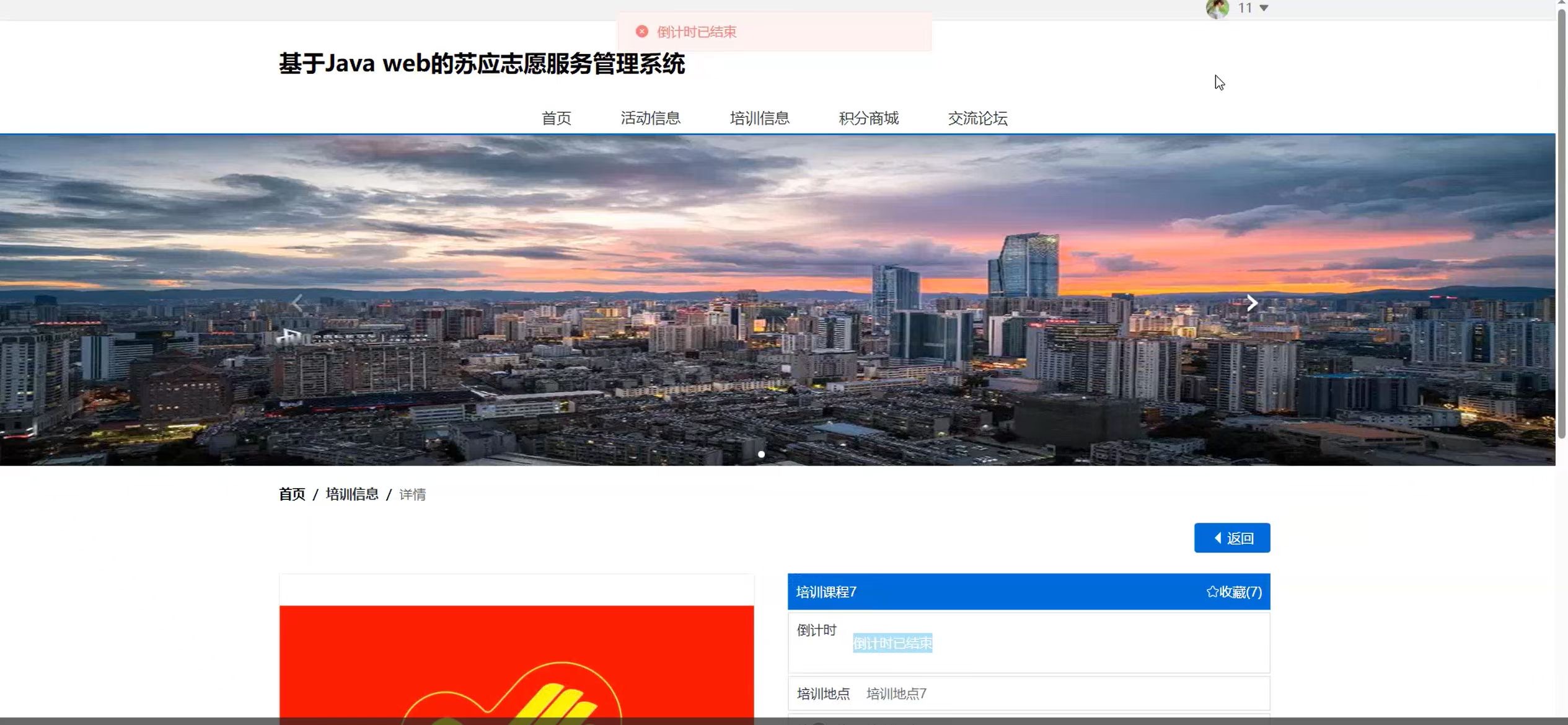Go to 交流论坛 navigation item
Image resolution: width=1568 pixels, height=725 pixels.
point(977,118)
